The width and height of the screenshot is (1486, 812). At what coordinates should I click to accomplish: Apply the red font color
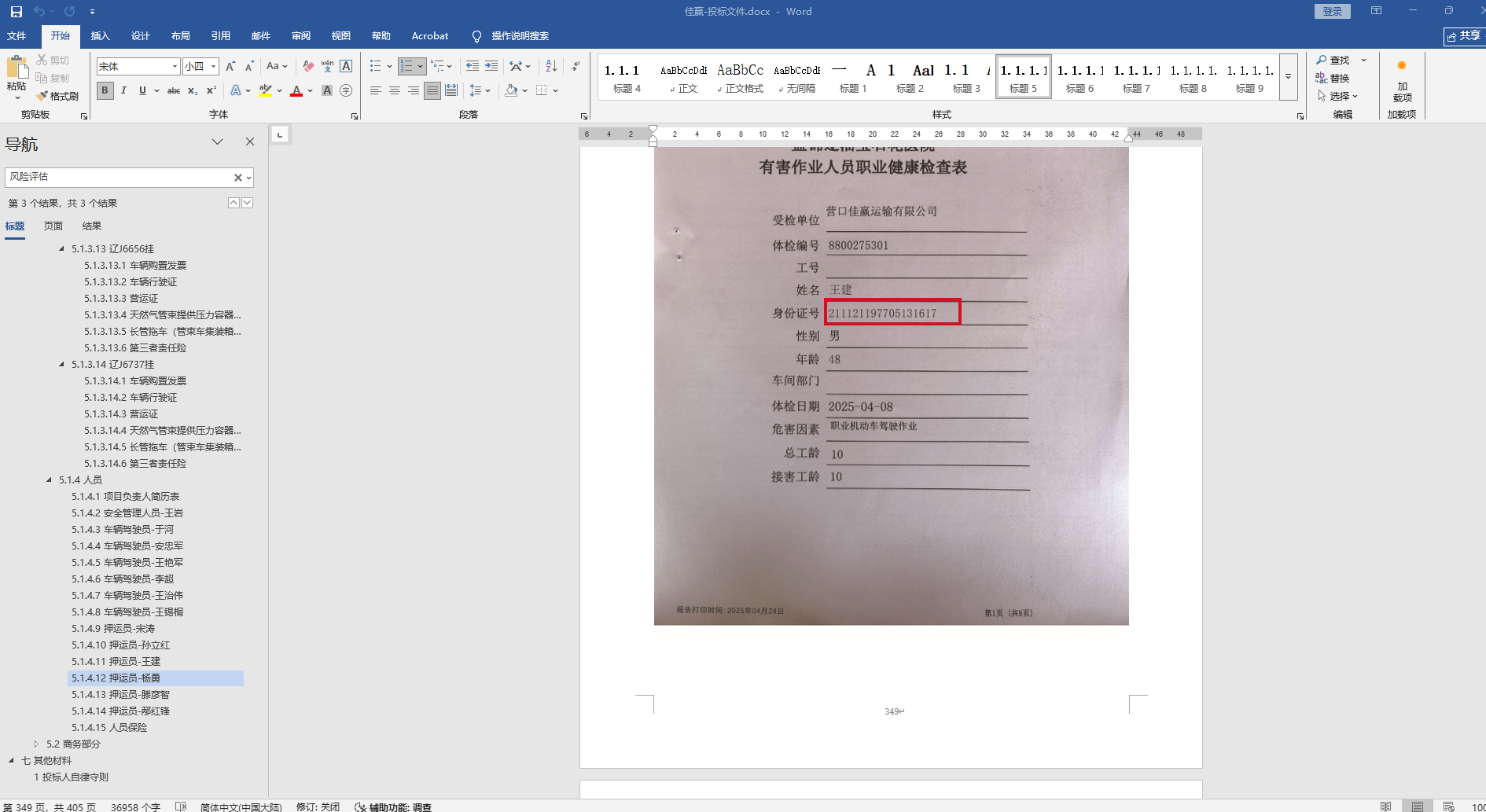(x=296, y=90)
